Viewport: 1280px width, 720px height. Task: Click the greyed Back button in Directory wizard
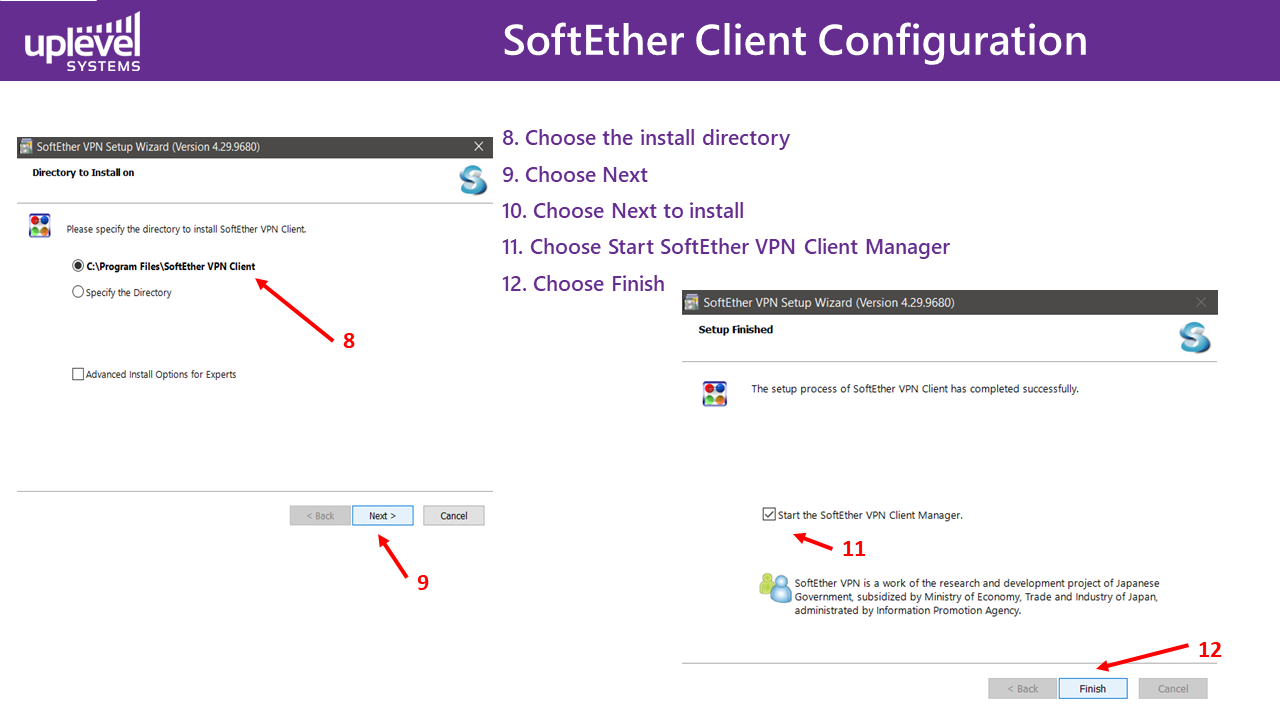pyautogui.click(x=320, y=516)
